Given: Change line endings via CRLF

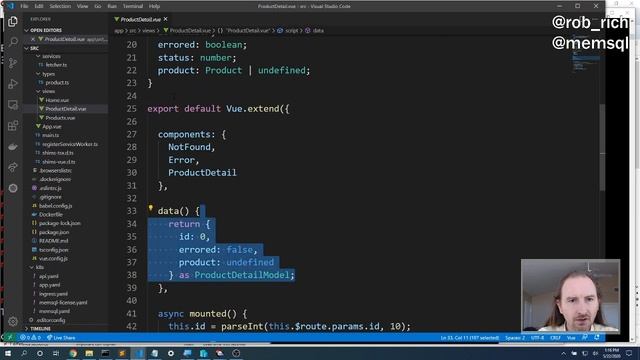Looking at the screenshot, I should click(555, 338).
